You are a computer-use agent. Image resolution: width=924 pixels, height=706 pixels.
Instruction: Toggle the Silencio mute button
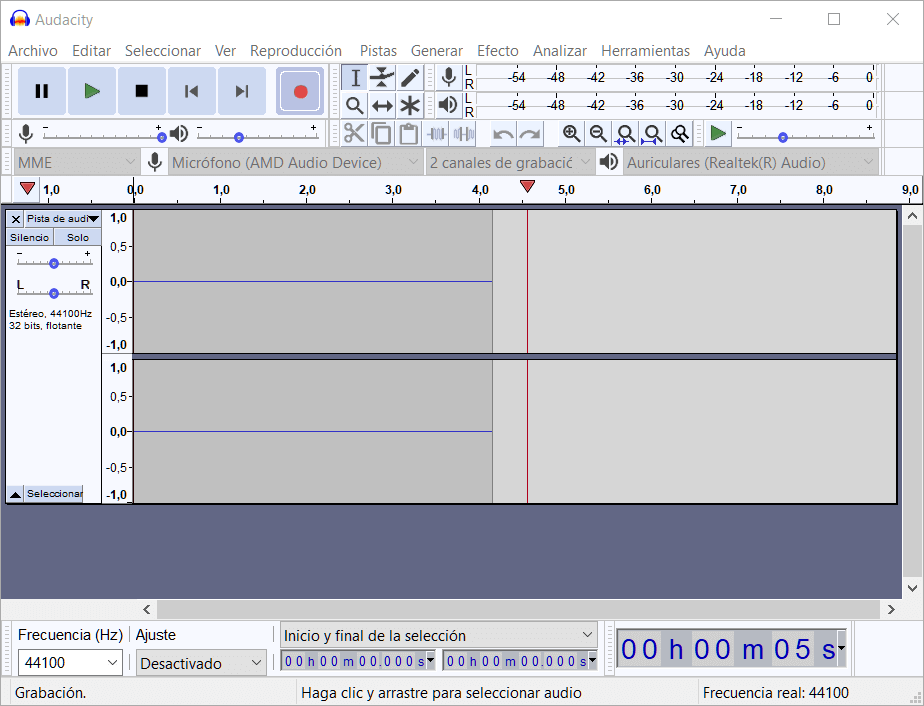pyautogui.click(x=29, y=237)
